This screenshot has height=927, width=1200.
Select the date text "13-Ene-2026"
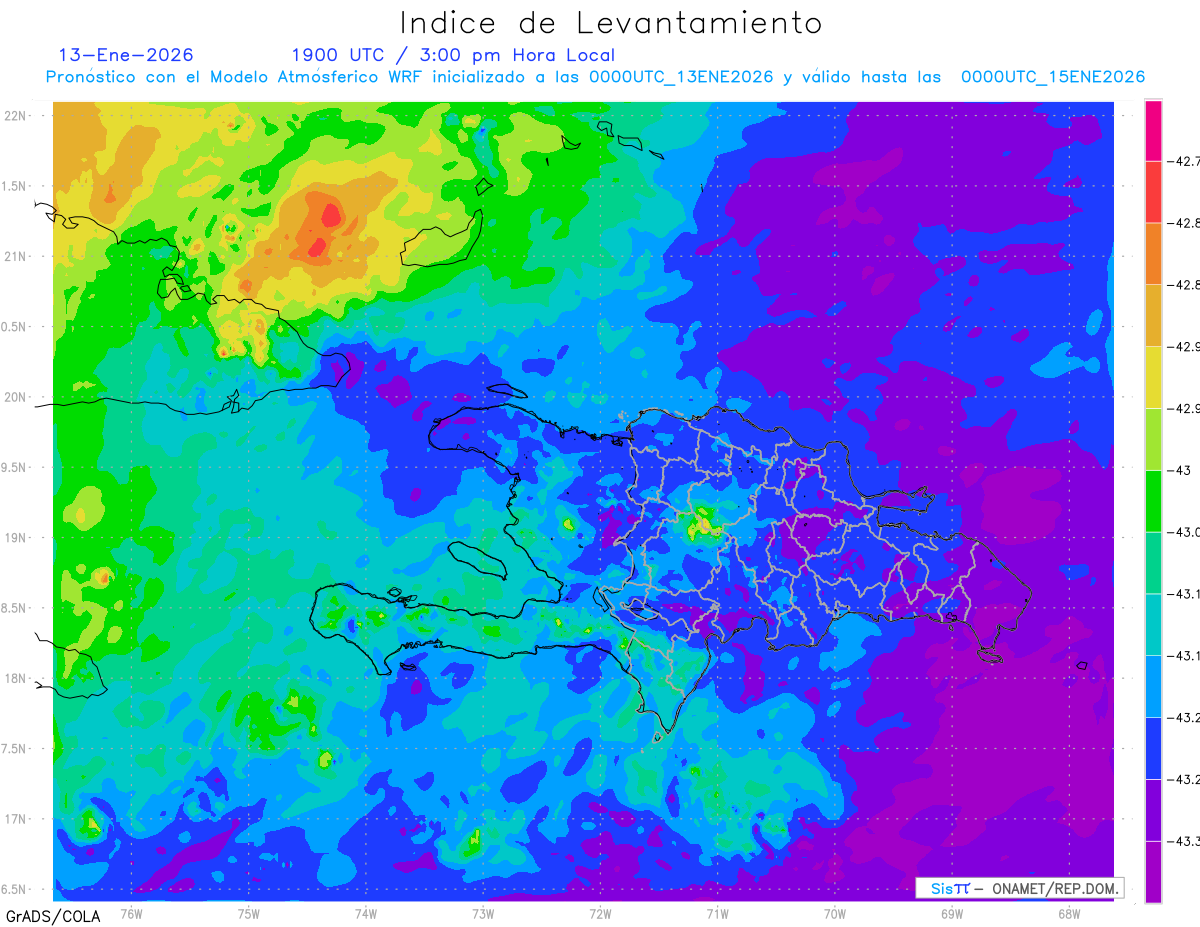pyautogui.click(x=126, y=55)
